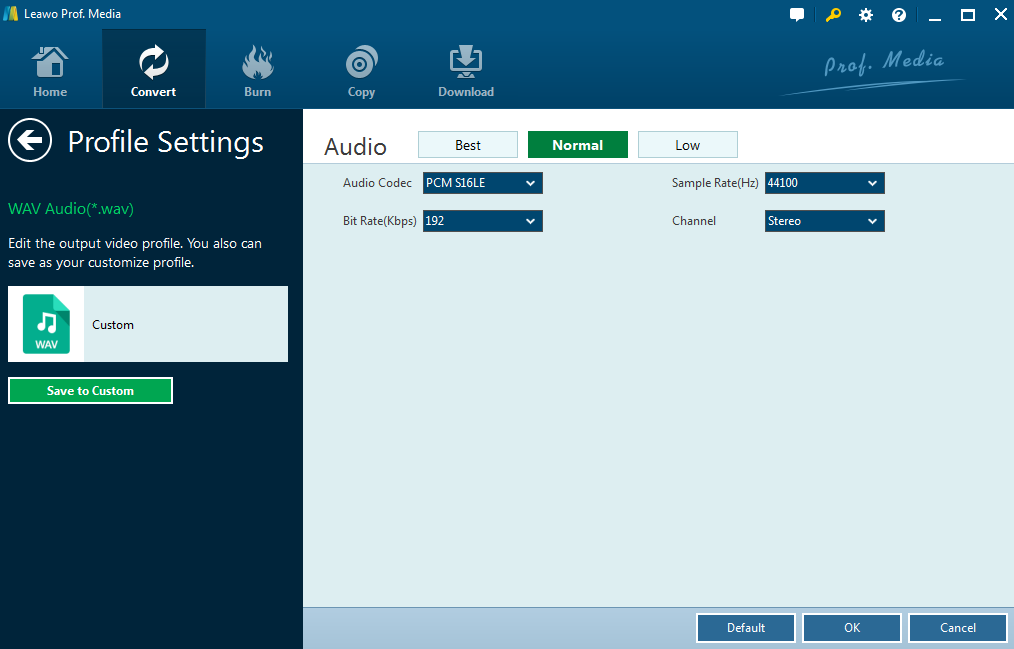Expand the Bit Rate dropdown
Screen dimensions: 1014x649
pos(482,221)
